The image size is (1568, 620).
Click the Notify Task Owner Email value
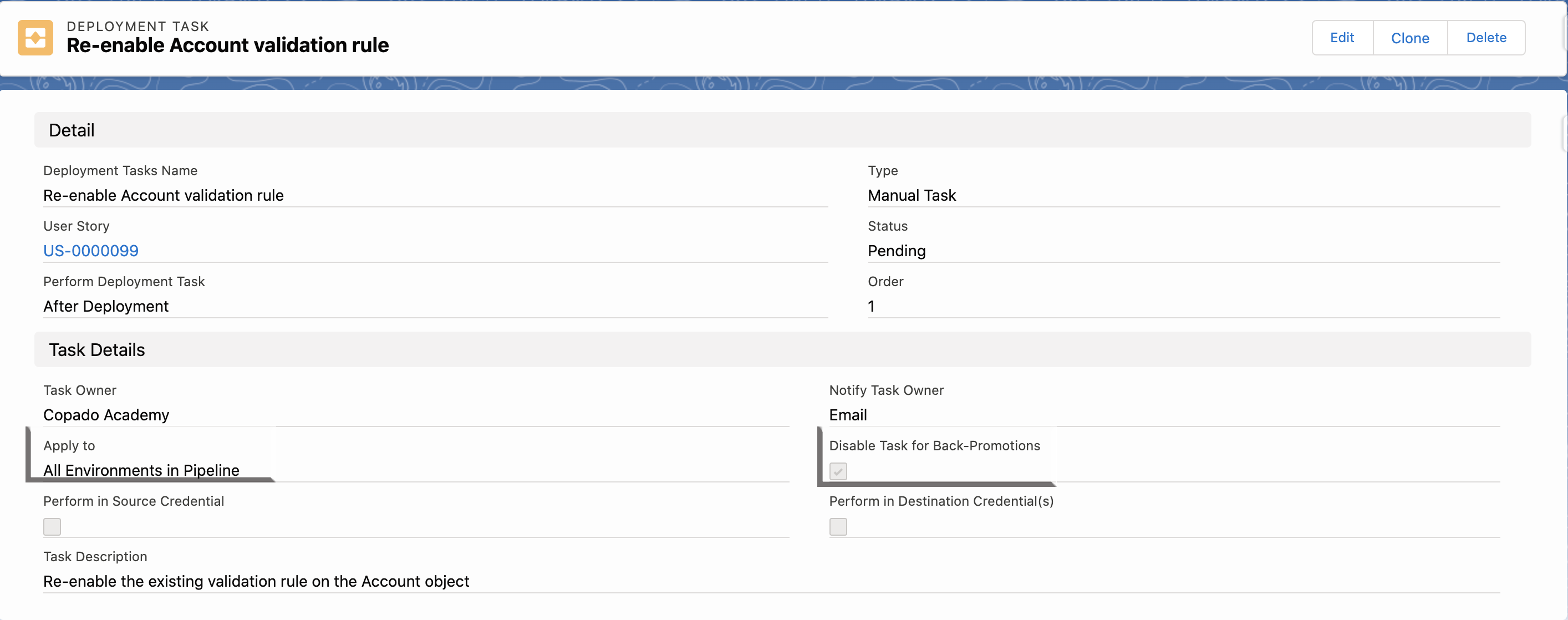click(847, 415)
